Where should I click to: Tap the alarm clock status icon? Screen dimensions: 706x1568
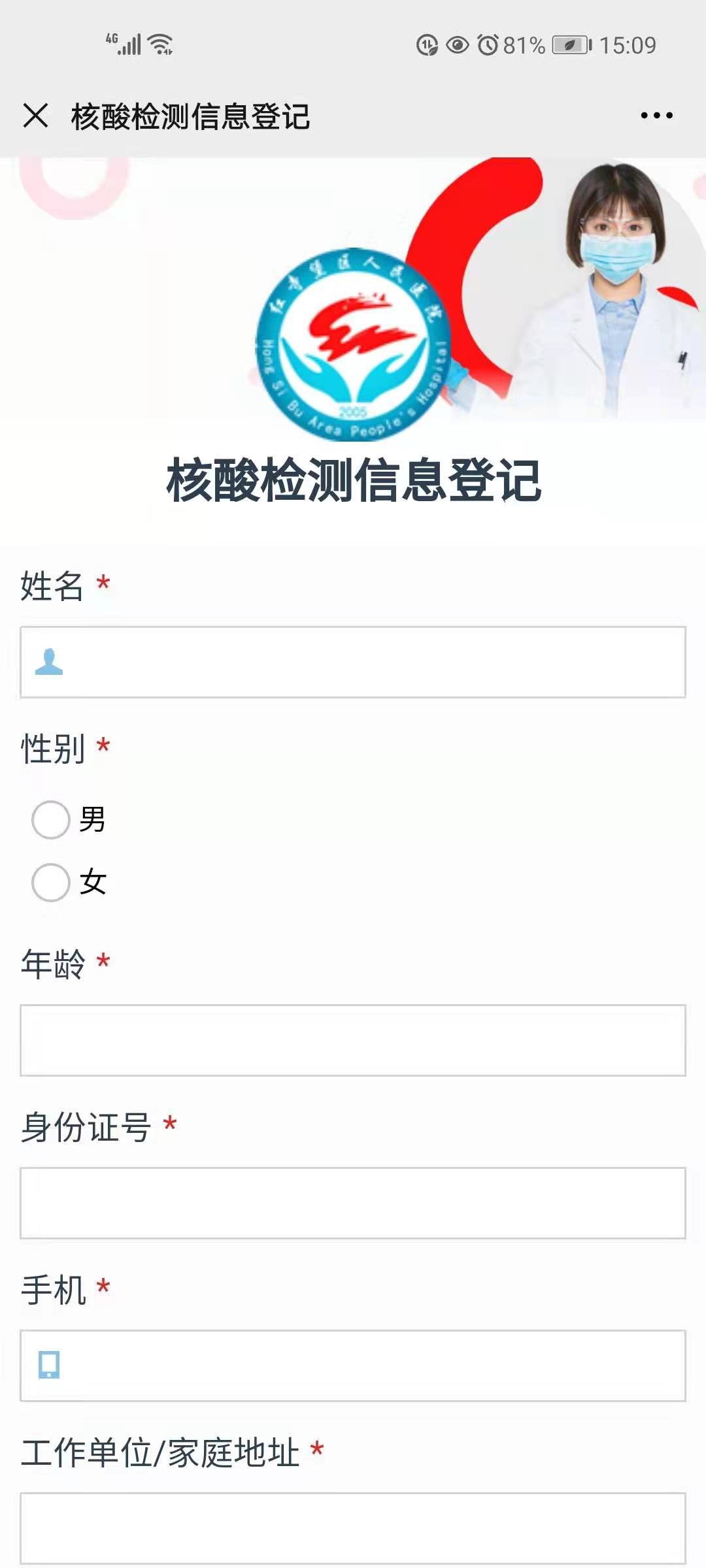tap(488, 45)
